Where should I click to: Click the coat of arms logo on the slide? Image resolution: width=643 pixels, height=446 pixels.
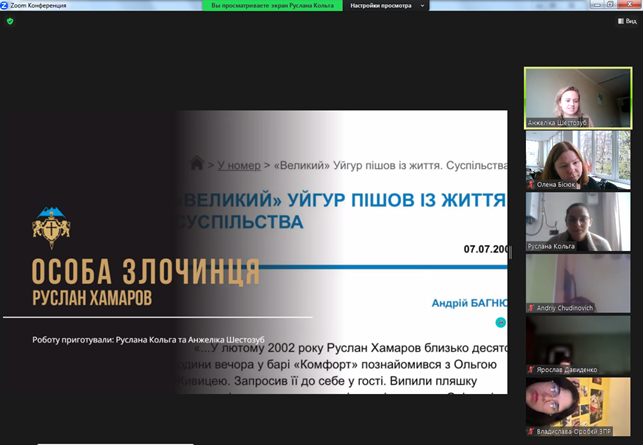click(x=51, y=228)
